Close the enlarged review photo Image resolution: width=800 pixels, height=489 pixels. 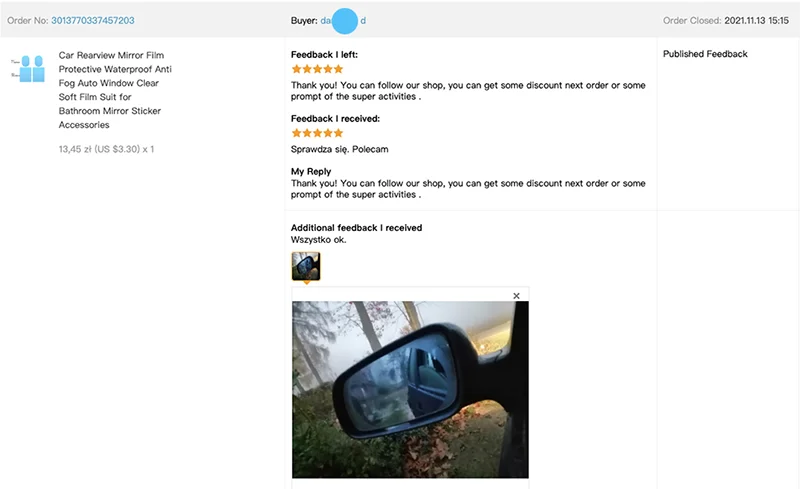coord(516,296)
